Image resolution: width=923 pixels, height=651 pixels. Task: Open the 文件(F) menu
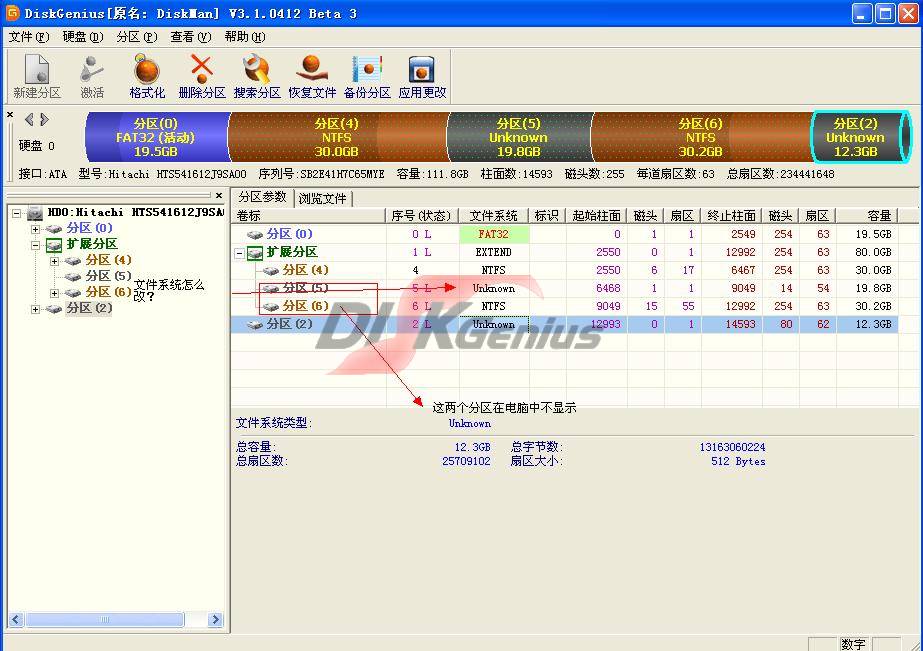[x=29, y=37]
